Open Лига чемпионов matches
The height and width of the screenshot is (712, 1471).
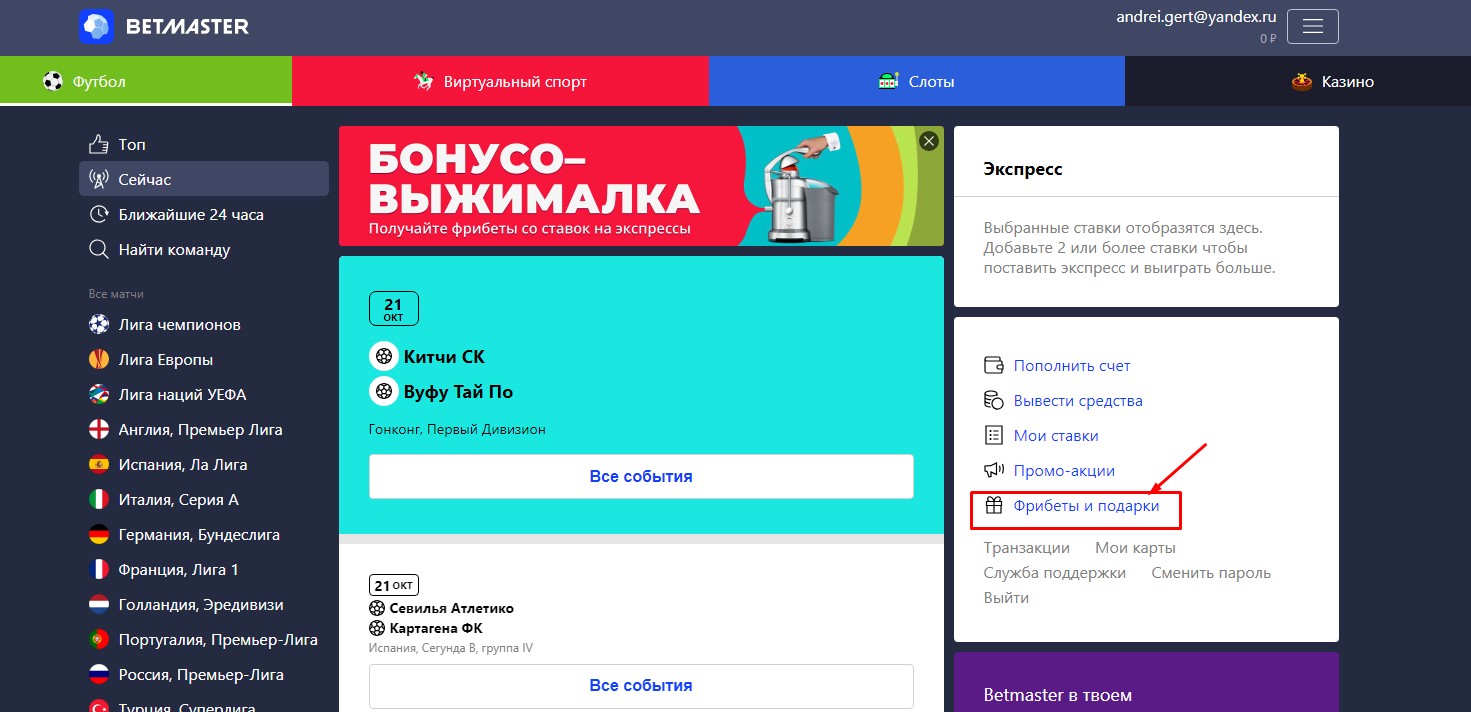click(x=204, y=325)
